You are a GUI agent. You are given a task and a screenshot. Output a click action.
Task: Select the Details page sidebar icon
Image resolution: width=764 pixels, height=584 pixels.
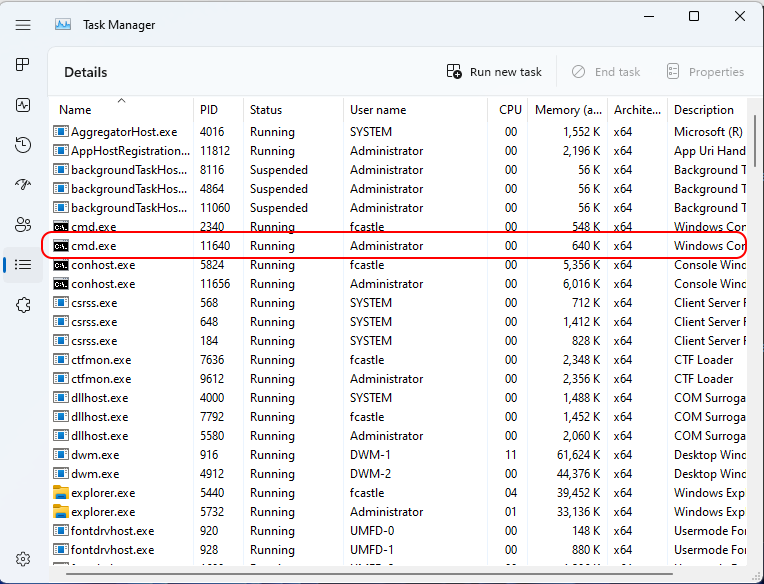[x=23, y=264]
